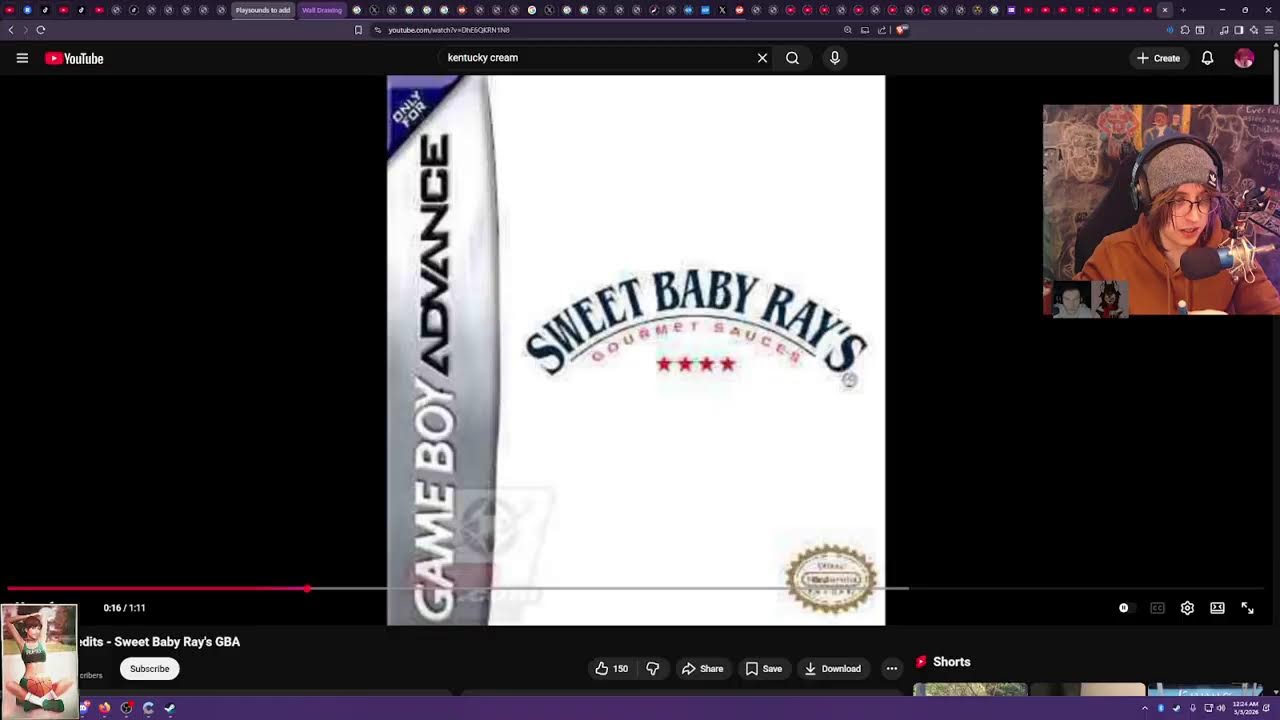The width and height of the screenshot is (1280, 720).
Task: Open the media control music note icon
Action: coord(1224,30)
